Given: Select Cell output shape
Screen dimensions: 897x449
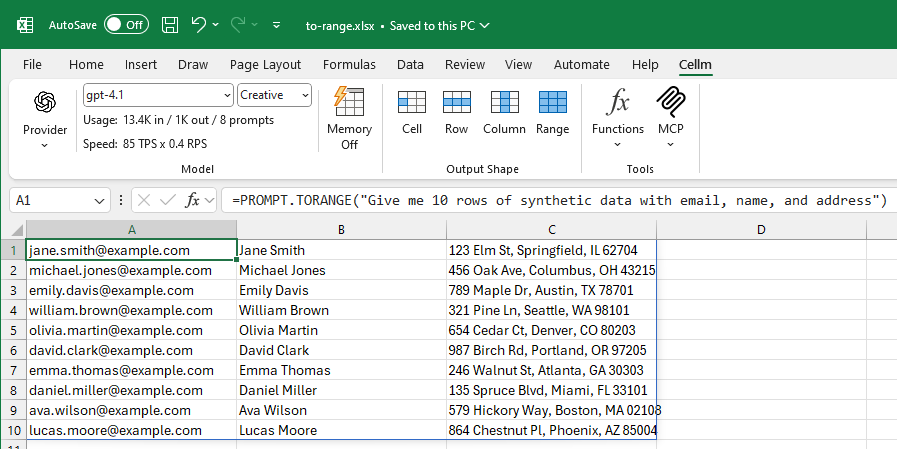Looking at the screenshot, I should [412, 111].
